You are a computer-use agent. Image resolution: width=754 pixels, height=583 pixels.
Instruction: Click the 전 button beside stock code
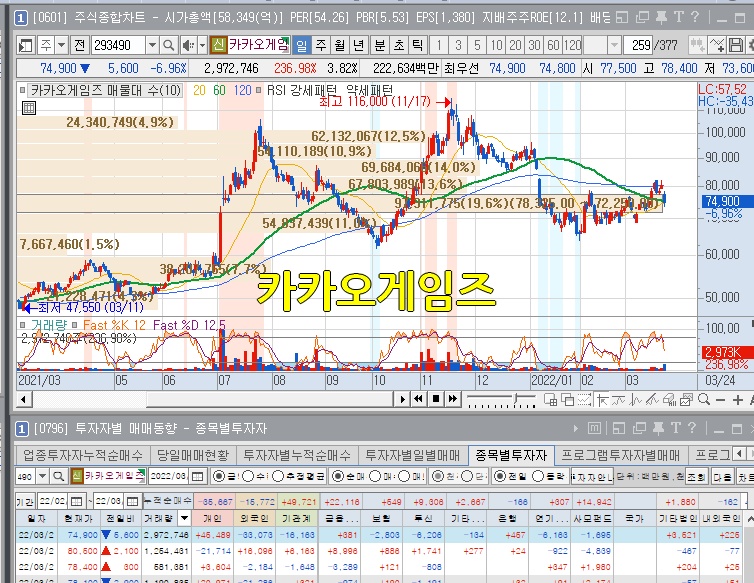click(x=79, y=46)
